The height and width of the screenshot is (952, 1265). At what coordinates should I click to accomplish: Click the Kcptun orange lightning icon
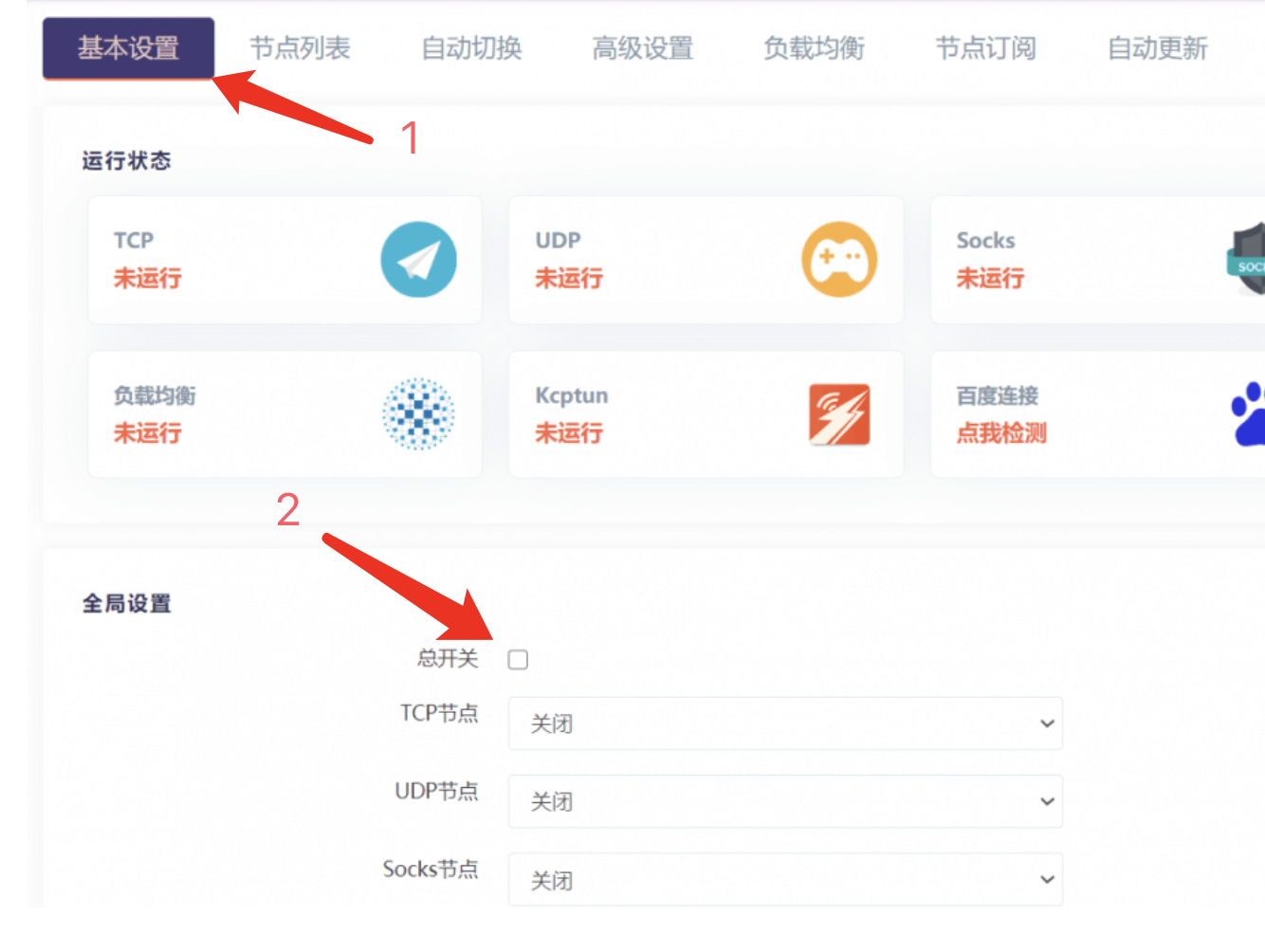[839, 414]
